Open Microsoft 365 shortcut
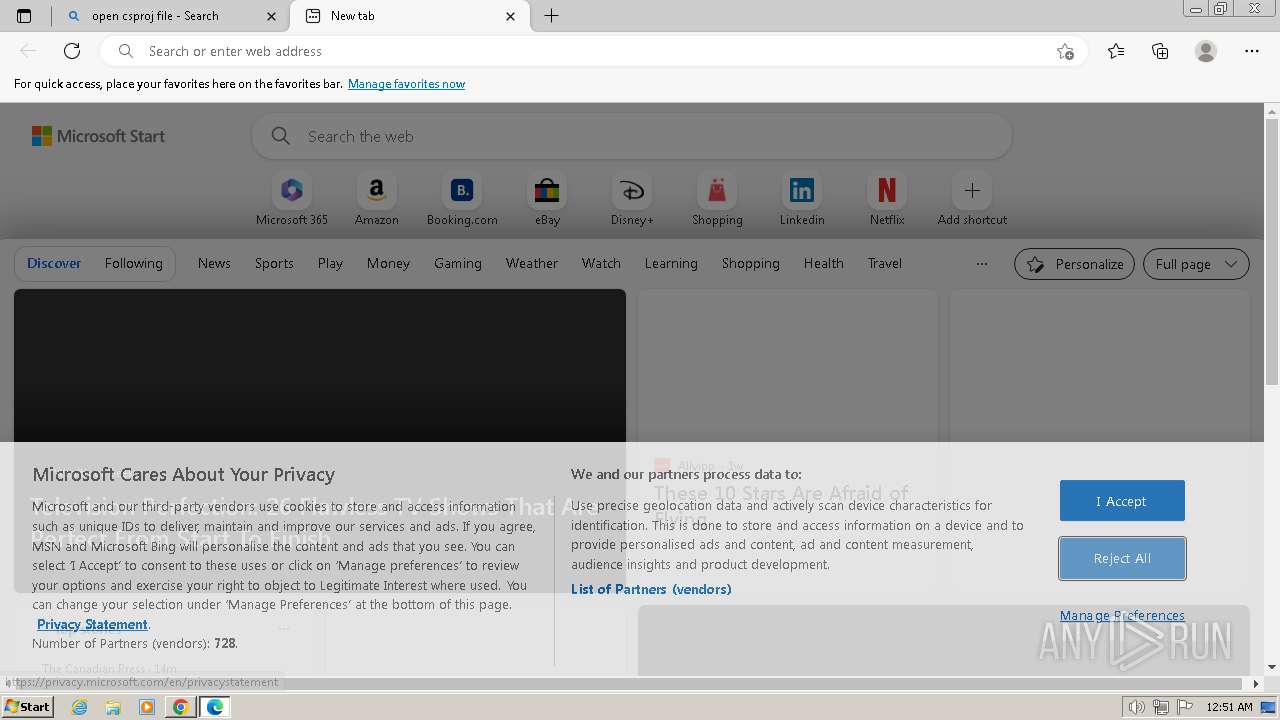The width and height of the screenshot is (1280, 720). coord(292,200)
